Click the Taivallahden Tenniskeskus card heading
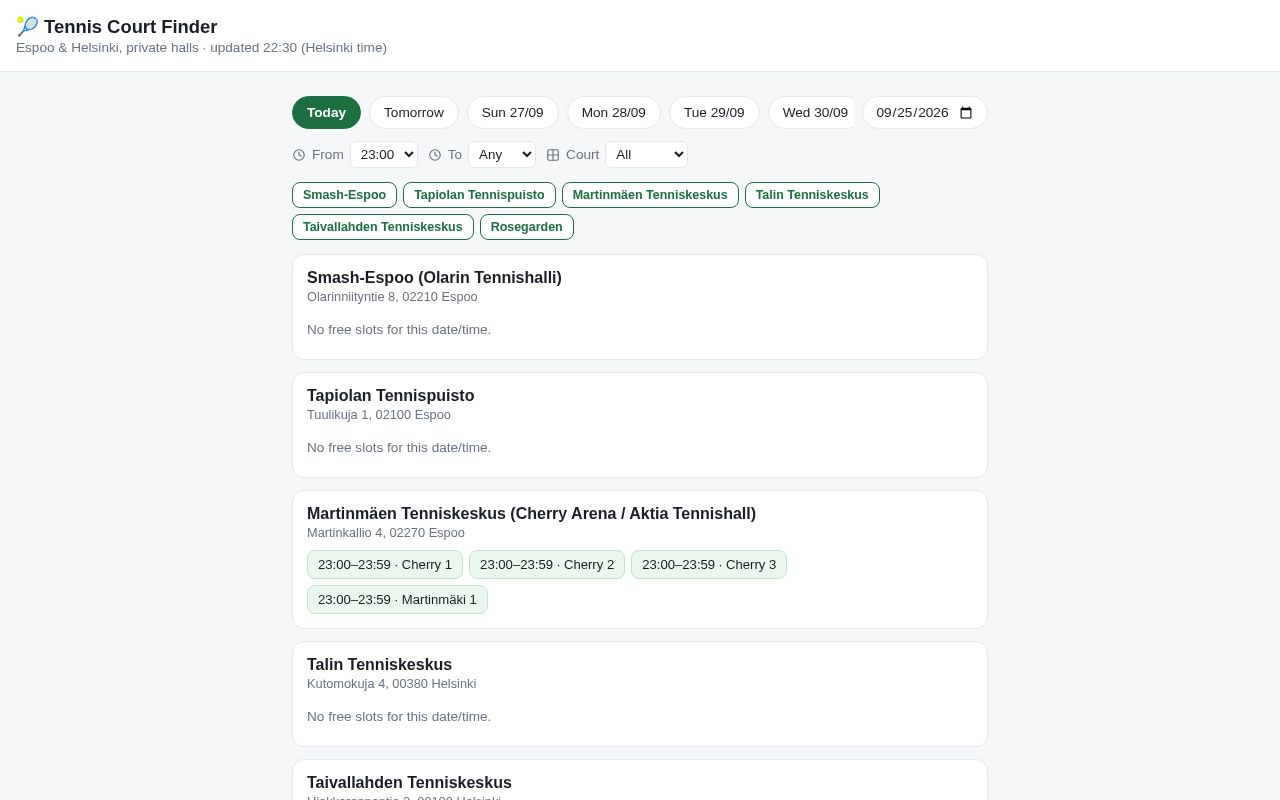The height and width of the screenshot is (800, 1280). point(409,783)
